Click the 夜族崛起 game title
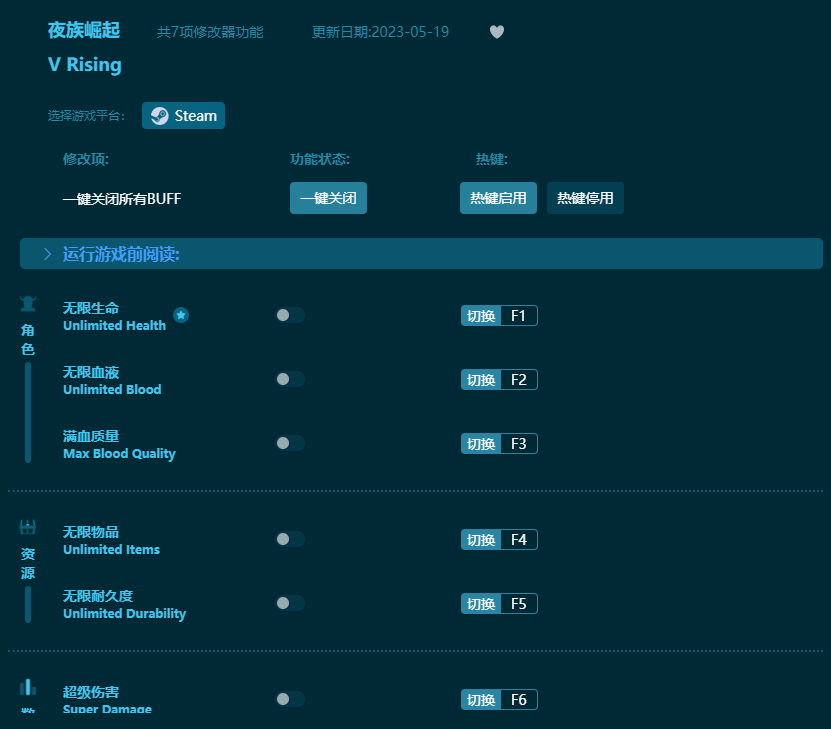Viewport: 831px width, 729px height. 84,30
